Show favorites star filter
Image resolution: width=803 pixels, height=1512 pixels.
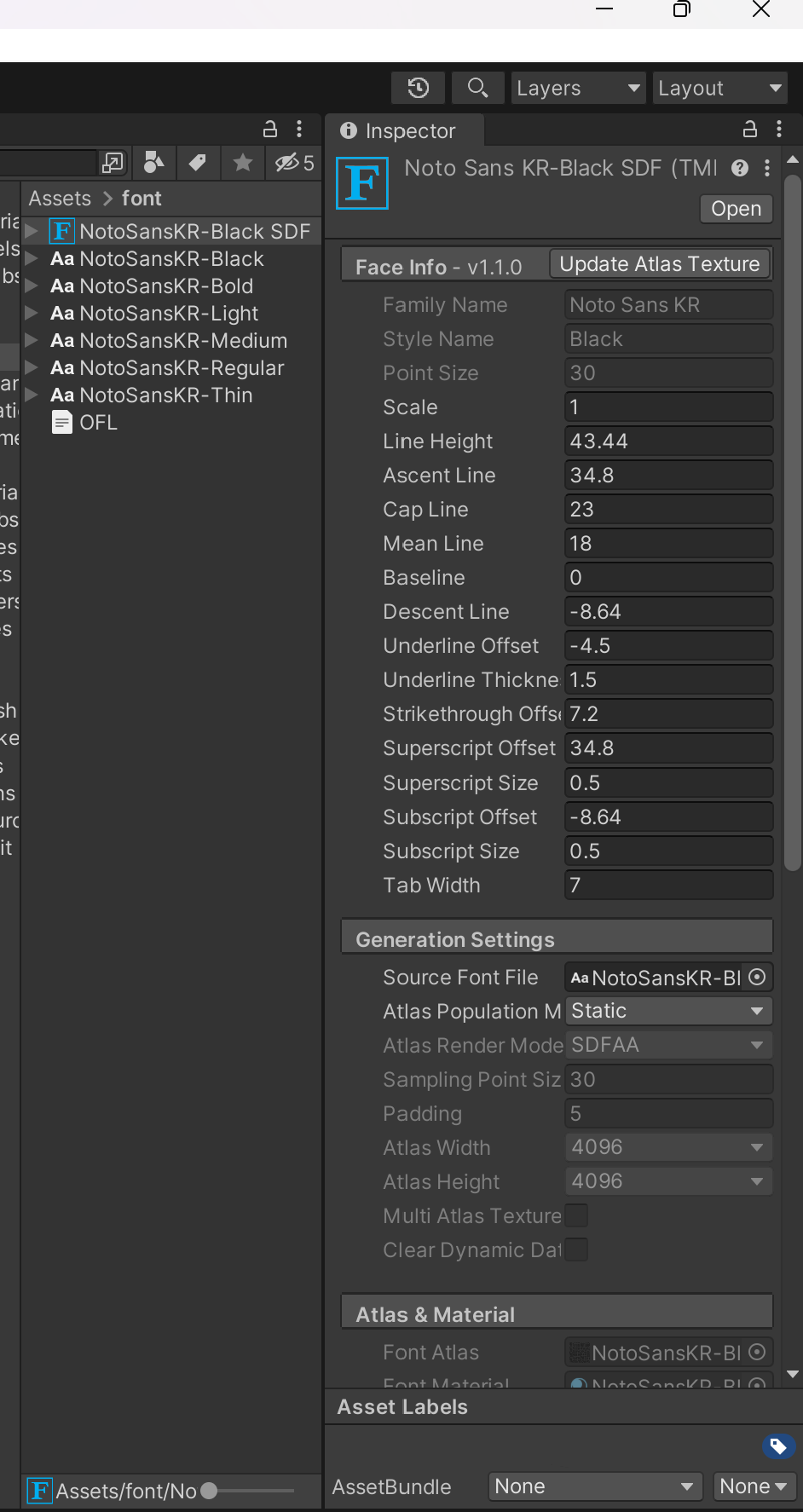[x=243, y=162]
